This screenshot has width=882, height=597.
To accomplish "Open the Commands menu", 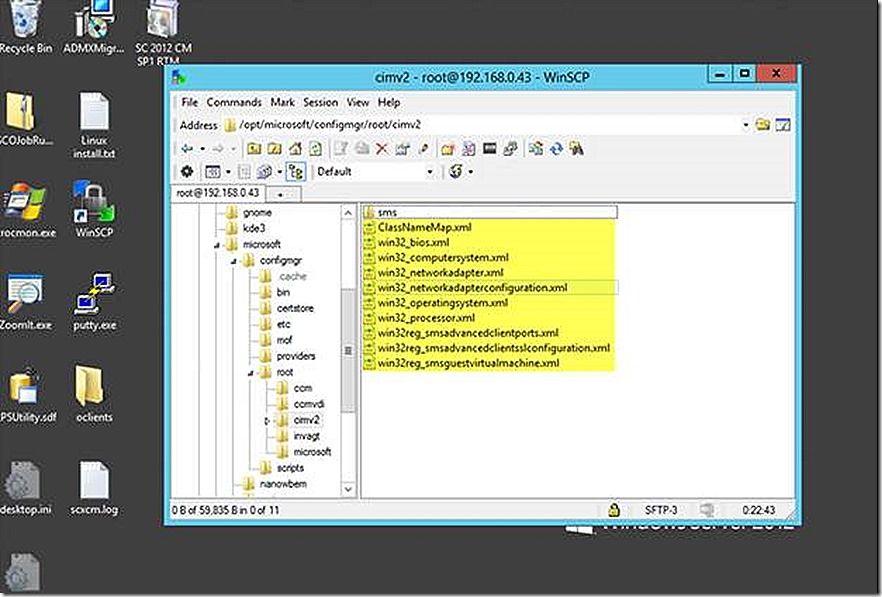I will coord(234,102).
